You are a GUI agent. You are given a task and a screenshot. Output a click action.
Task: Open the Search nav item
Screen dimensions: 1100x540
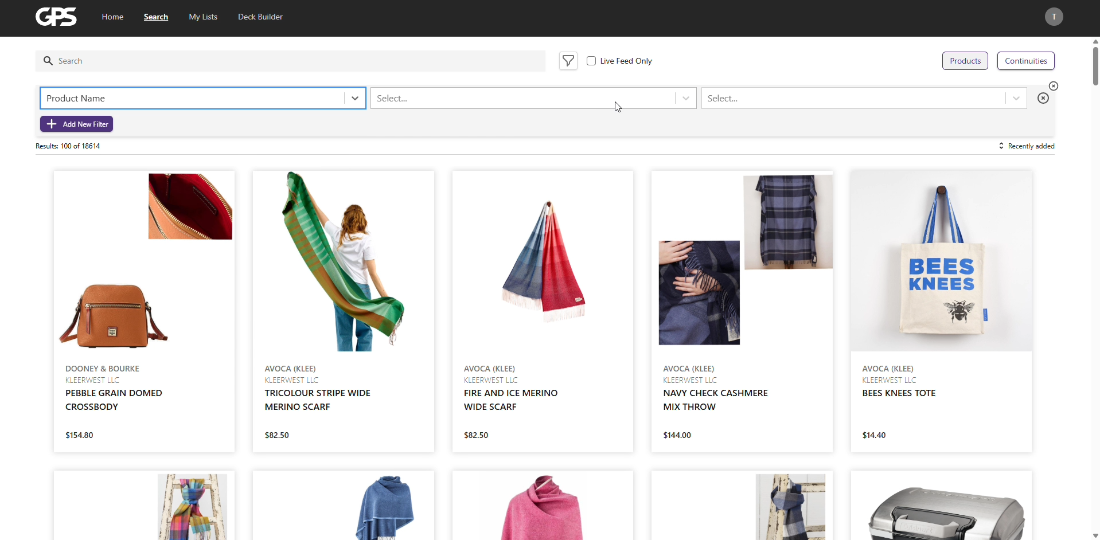pyautogui.click(x=156, y=17)
